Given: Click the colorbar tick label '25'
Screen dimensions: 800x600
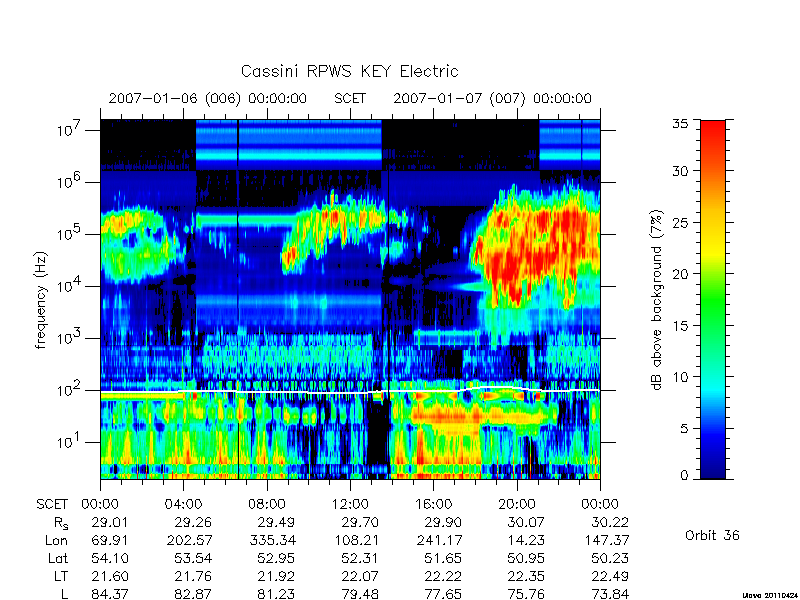Looking at the screenshot, I should 680,222.
